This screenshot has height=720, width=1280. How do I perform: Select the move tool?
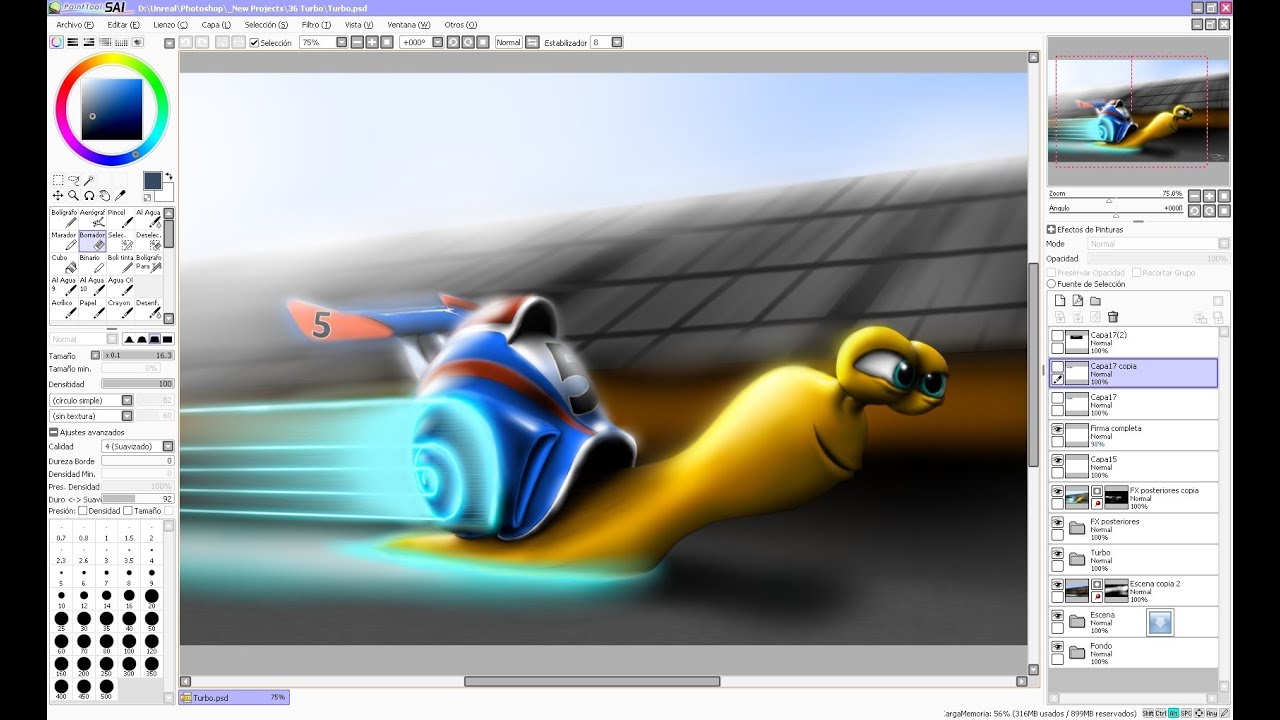click(x=57, y=196)
